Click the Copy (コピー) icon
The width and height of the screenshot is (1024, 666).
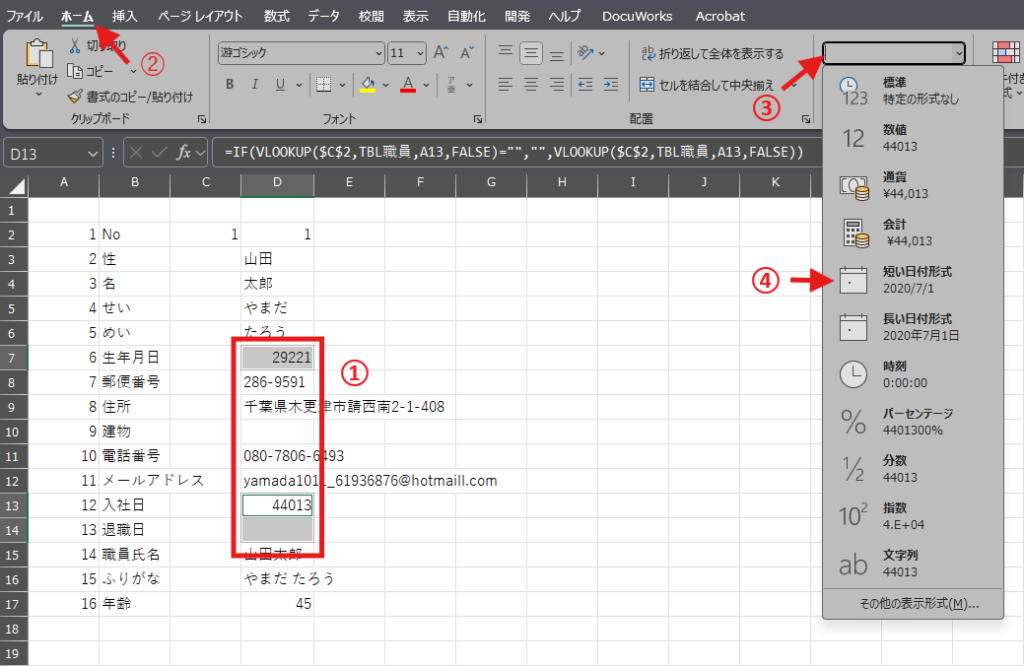[75, 71]
